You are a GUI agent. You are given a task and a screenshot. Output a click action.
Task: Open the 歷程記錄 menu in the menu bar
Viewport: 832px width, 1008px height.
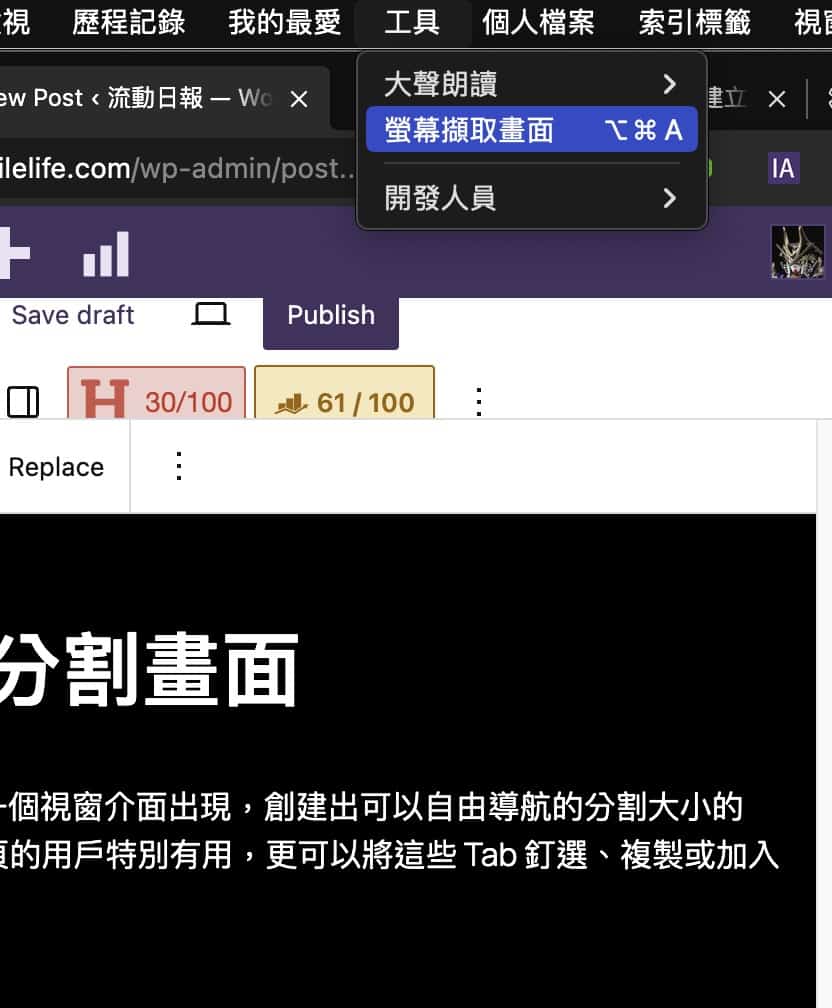tap(128, 22)
